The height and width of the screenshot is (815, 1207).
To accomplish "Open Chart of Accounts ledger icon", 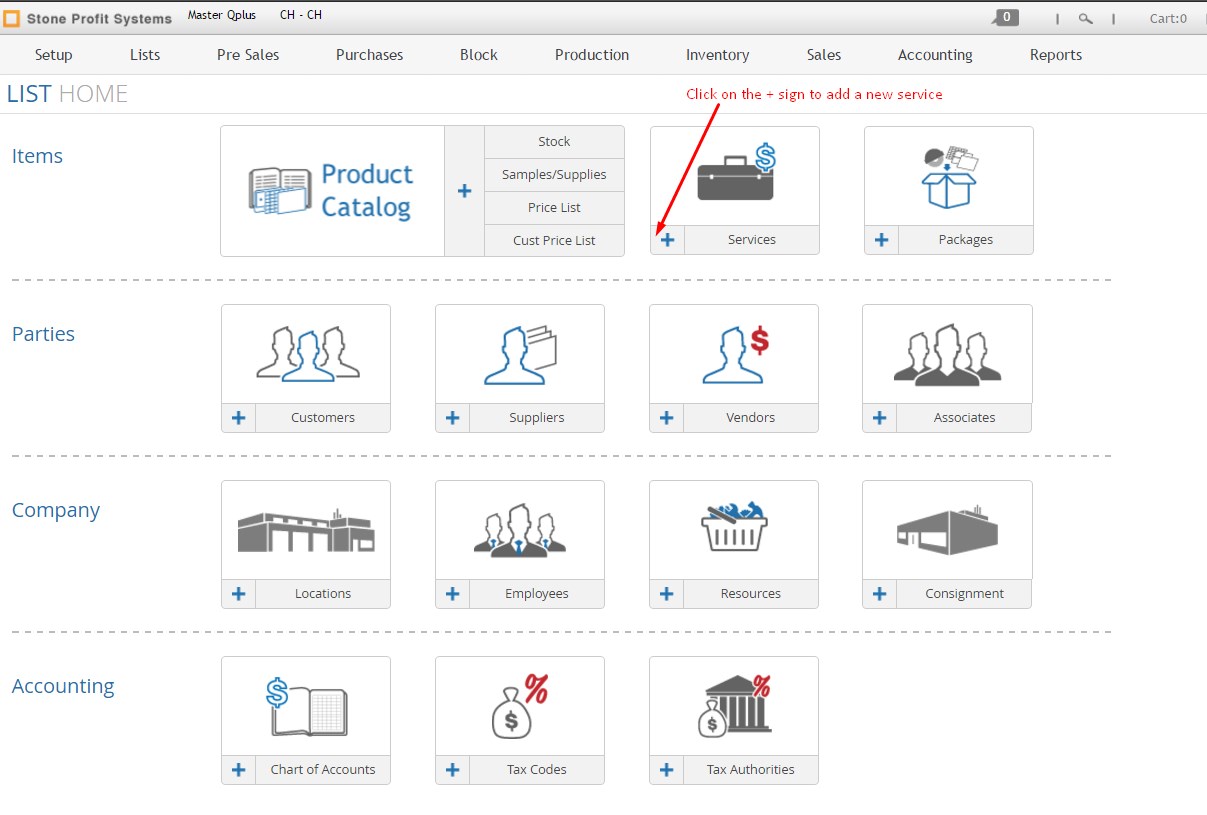I will point(305,705).
